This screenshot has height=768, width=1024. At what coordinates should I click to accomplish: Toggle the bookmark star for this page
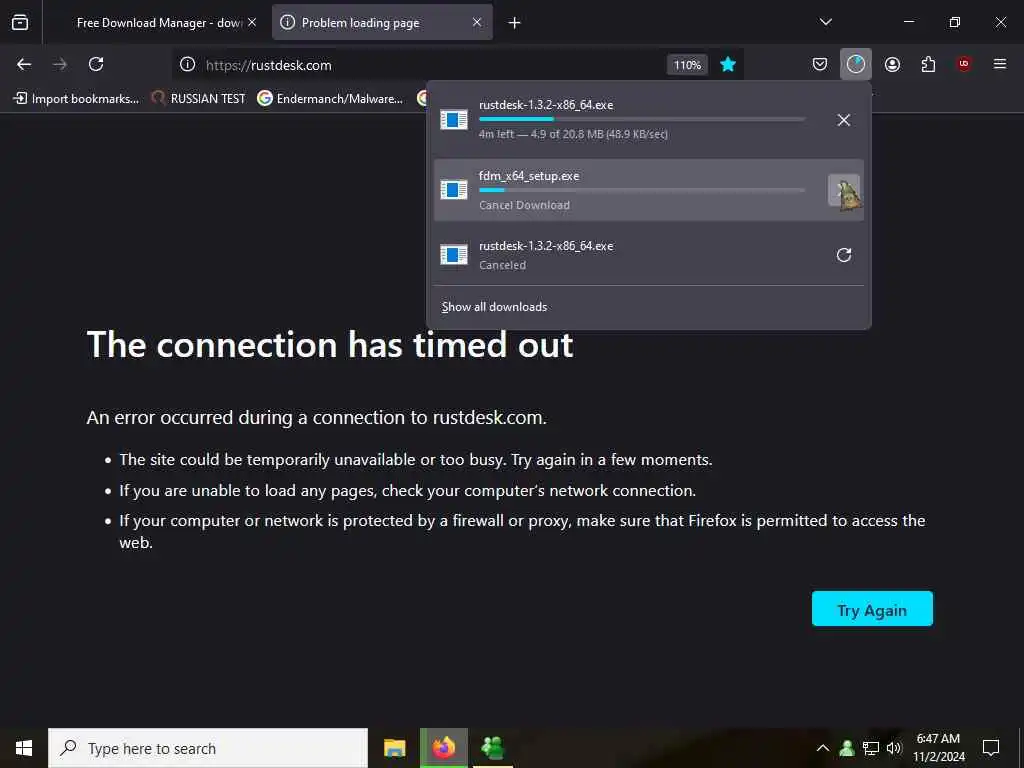pyautogui.click(x=728, y=64)
